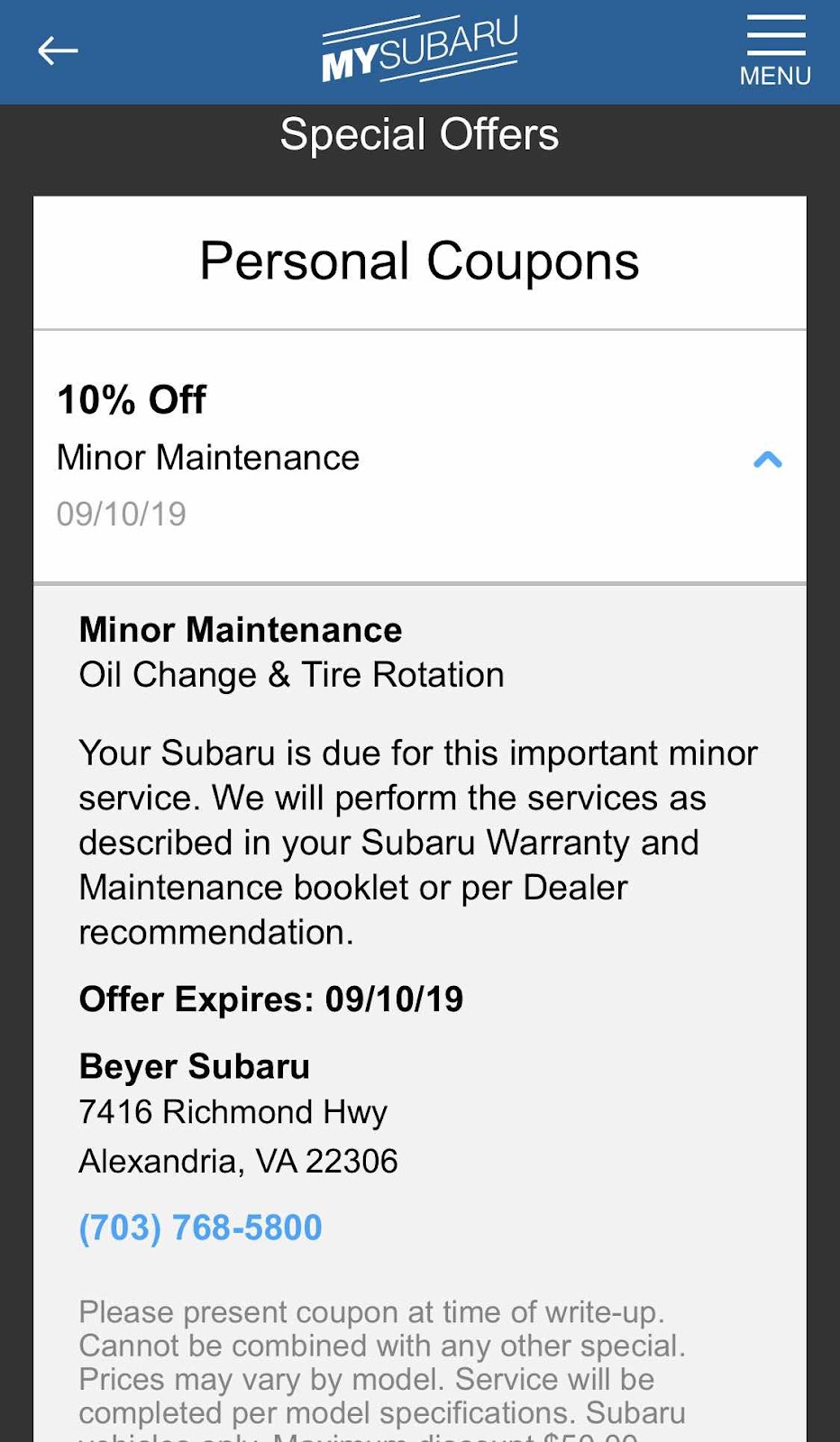840x1442 pixels.
Task: Select the 10% Off coupon title
Action: point(132,399)
